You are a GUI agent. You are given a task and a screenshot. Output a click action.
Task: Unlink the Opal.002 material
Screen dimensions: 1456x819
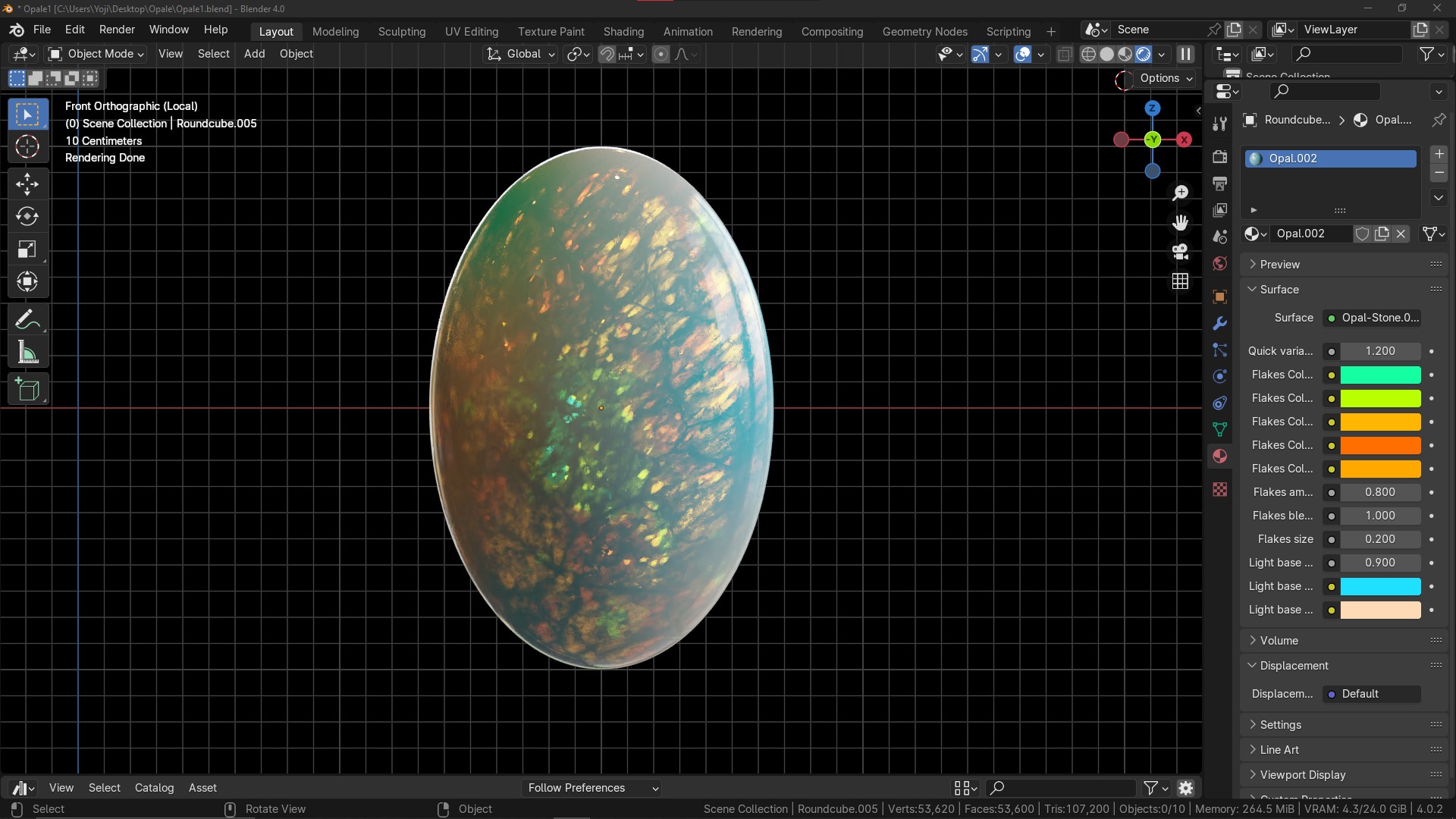point(1401,234)
